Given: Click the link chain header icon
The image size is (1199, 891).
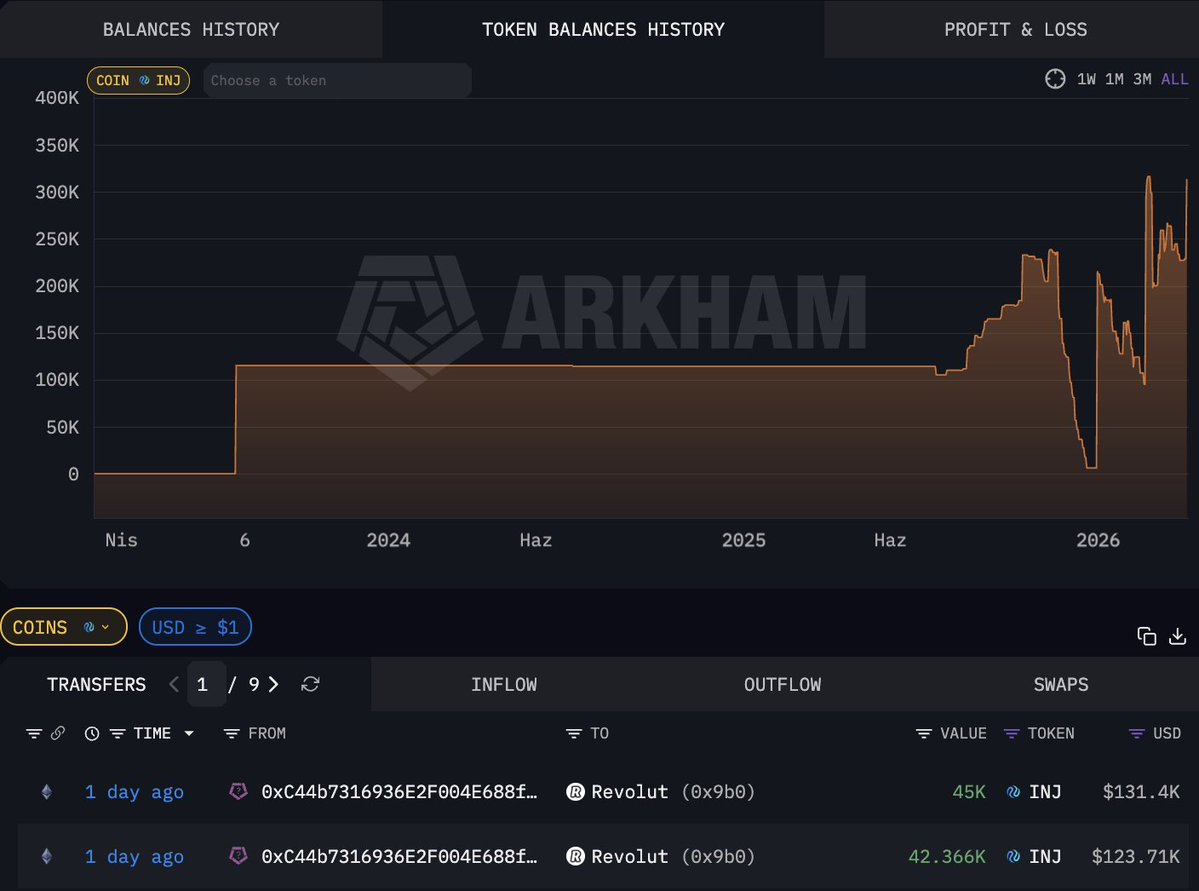Looking at the screenshot, I should coord(58,733).
